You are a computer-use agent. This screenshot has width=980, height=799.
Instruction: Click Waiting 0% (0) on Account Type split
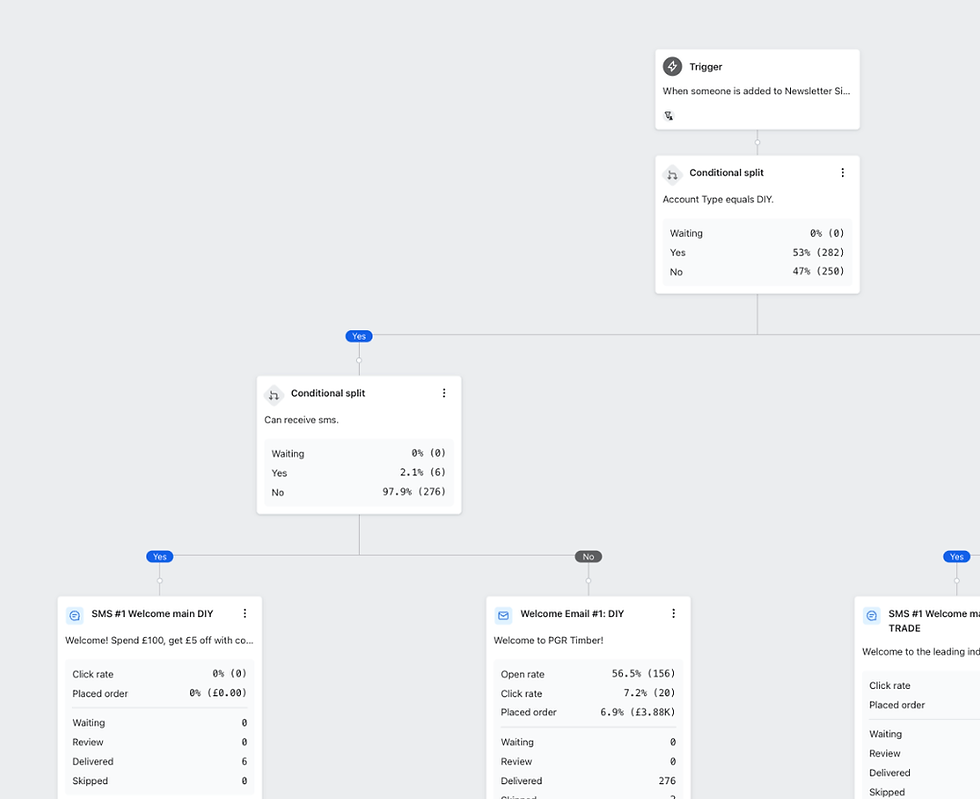757,233
